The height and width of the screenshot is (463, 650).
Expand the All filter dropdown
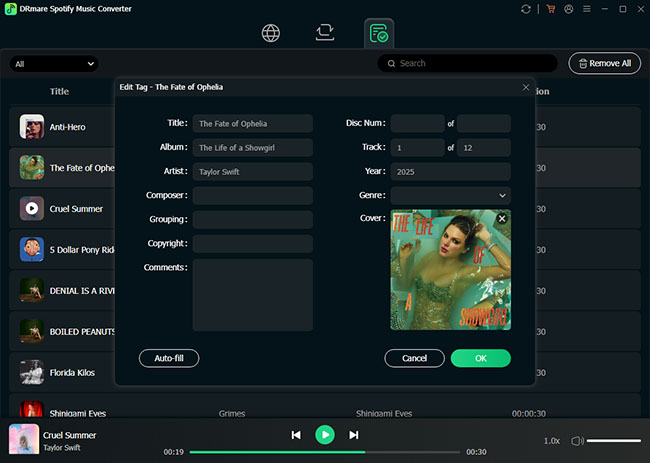pos(54,64)
